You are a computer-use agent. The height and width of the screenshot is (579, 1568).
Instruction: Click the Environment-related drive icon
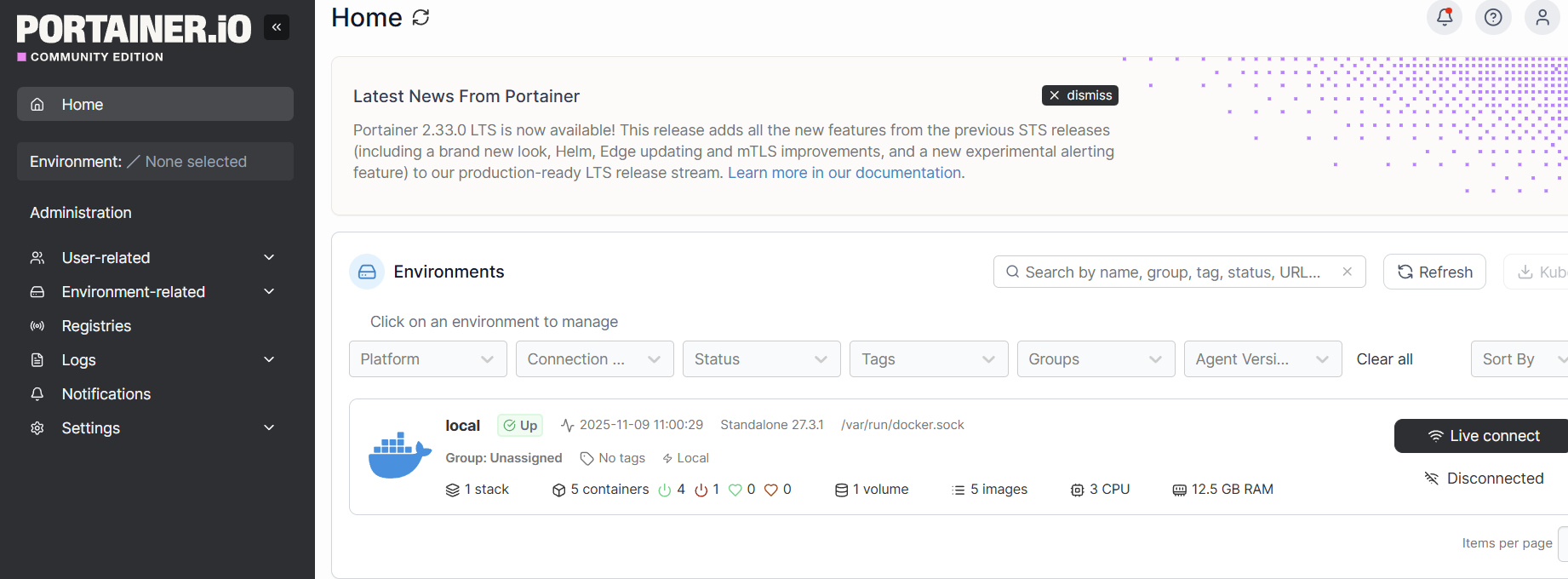[37, 291]
